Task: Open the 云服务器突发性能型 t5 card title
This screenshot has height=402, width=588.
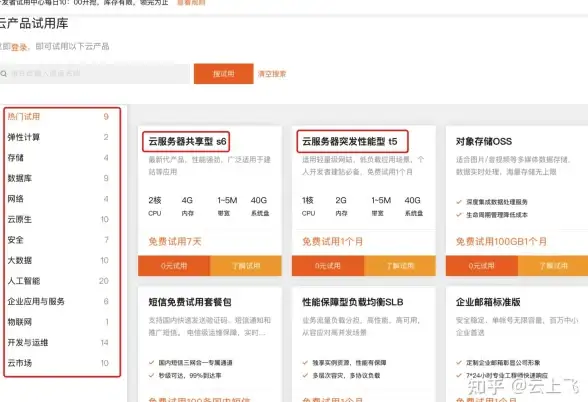Action: (350, 141)
